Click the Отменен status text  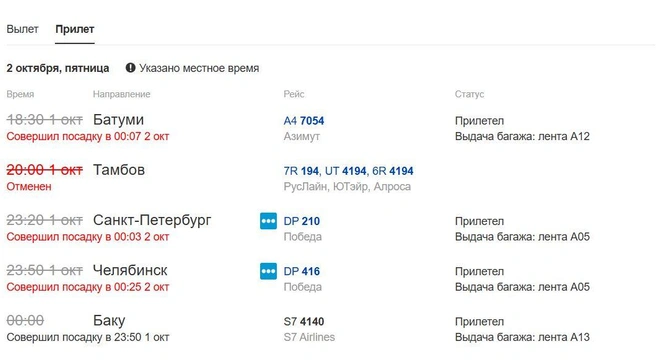coord(29,187)
